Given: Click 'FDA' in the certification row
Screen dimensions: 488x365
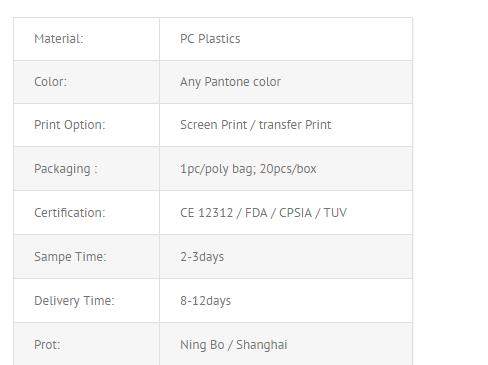Looking at the screenshot, I should click(x=256, y=213).
